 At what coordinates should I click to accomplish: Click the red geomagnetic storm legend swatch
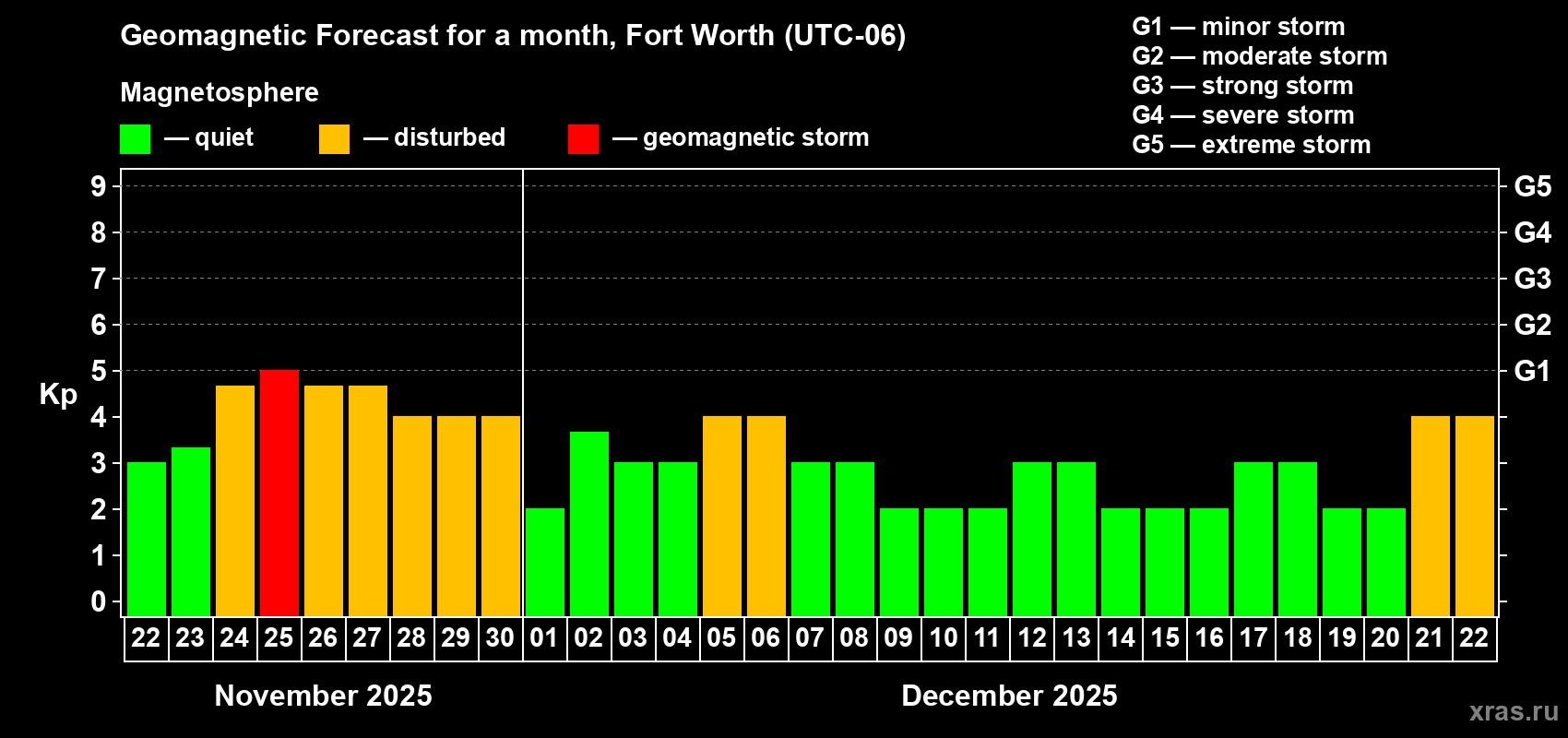click(x=583, y=138)
